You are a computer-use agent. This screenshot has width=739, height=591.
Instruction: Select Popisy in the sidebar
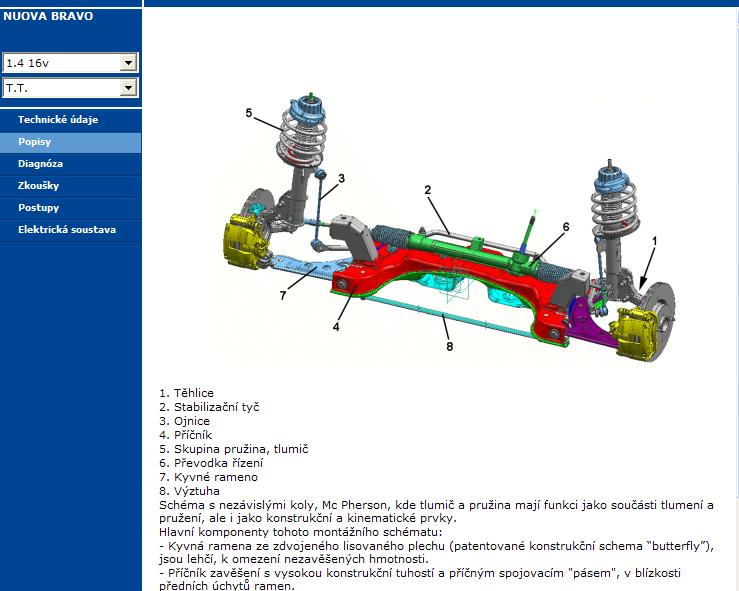[36, 142]
